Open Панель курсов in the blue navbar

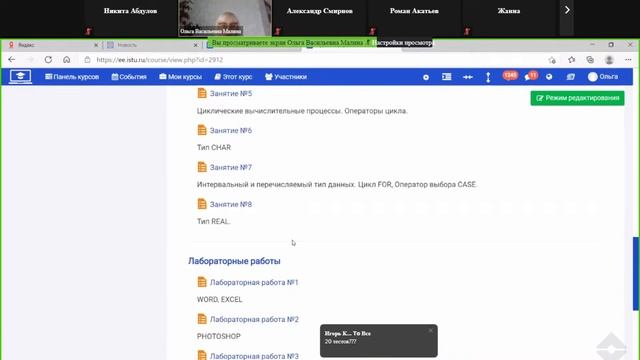click(x=72, y=77)
